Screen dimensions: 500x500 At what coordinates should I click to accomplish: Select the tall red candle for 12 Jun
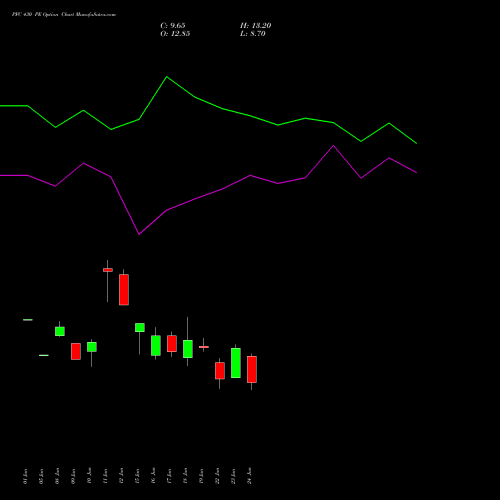click(x=124, y=290)
